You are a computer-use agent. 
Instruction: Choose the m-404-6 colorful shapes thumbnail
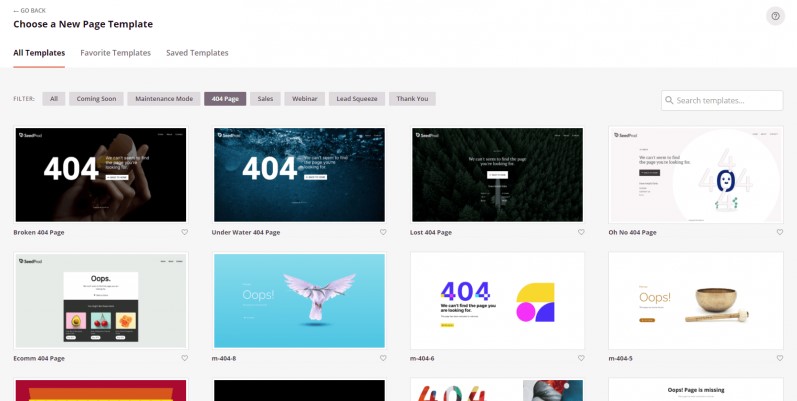[x=498, y=300]
